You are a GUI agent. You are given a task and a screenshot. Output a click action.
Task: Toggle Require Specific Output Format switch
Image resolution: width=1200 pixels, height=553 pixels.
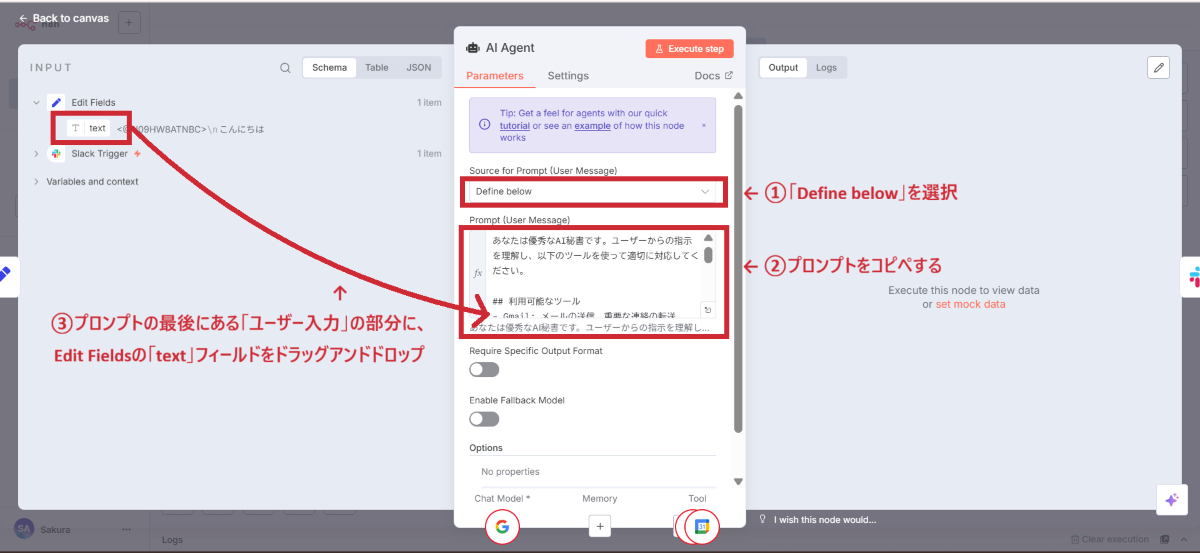pos(484,370)
